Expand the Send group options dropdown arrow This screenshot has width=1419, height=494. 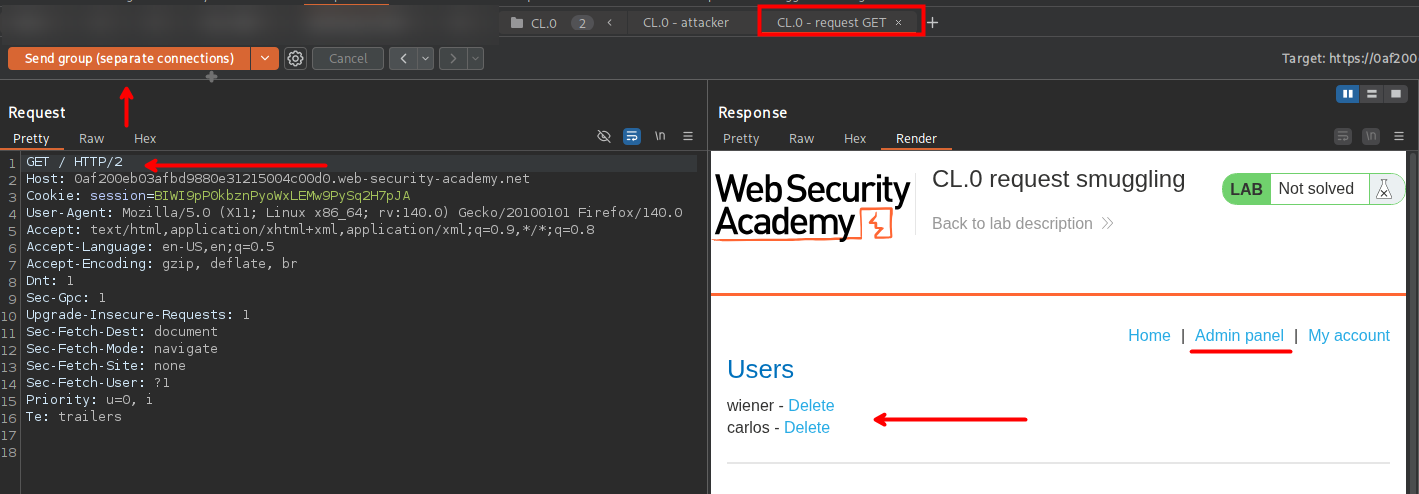click(x=264, y=59)
